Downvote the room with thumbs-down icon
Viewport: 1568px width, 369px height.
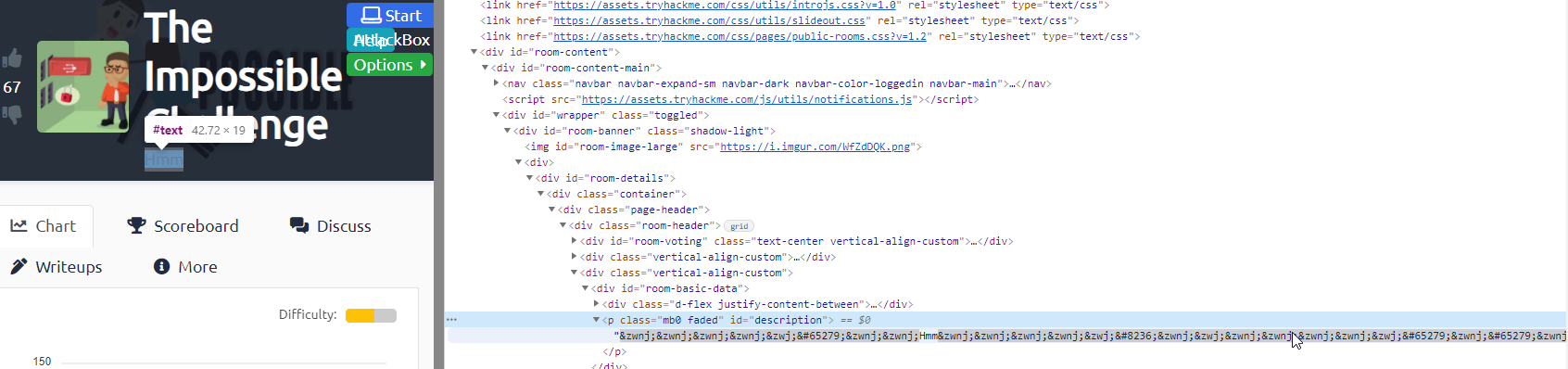click(12, 115)
